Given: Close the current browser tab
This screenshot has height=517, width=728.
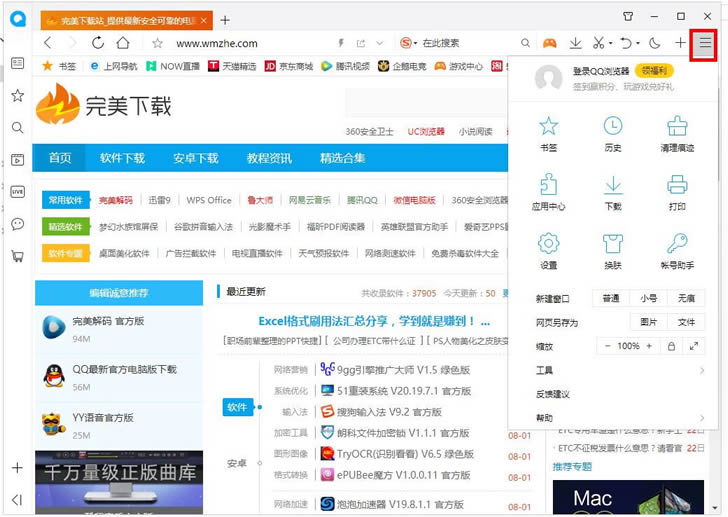Looking at the screenshot, I should 203,20.
